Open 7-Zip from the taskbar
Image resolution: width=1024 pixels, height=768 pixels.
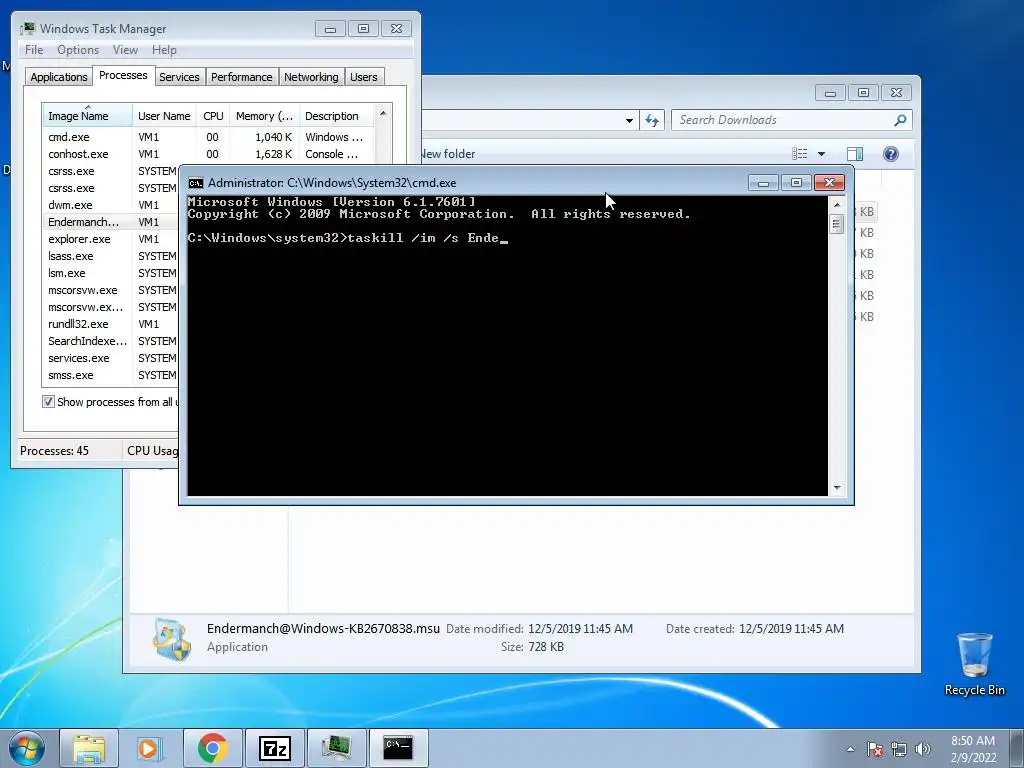[274, 748]
